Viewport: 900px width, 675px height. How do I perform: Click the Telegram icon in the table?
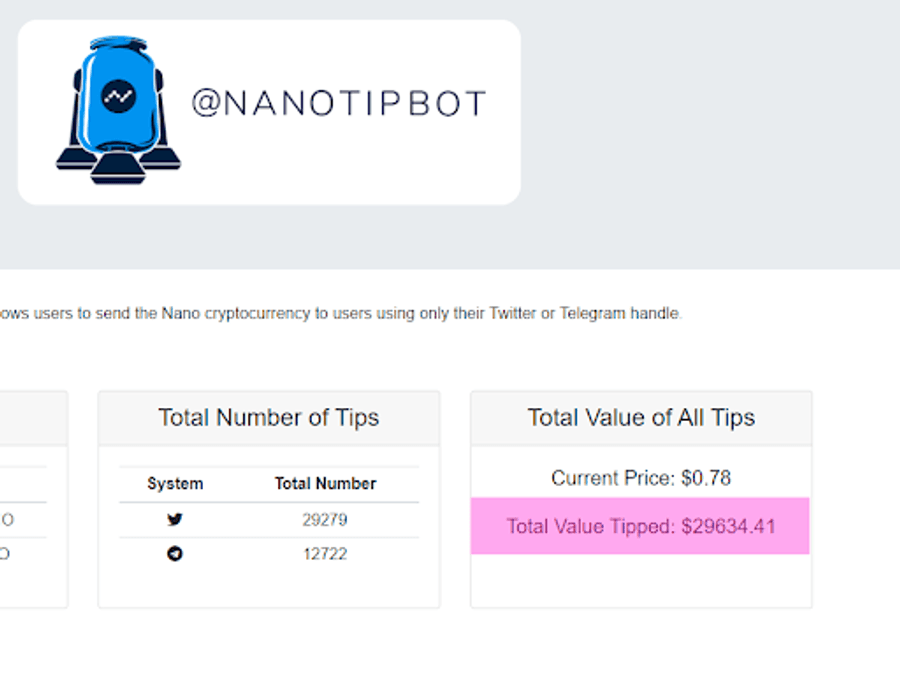point(175,554)
